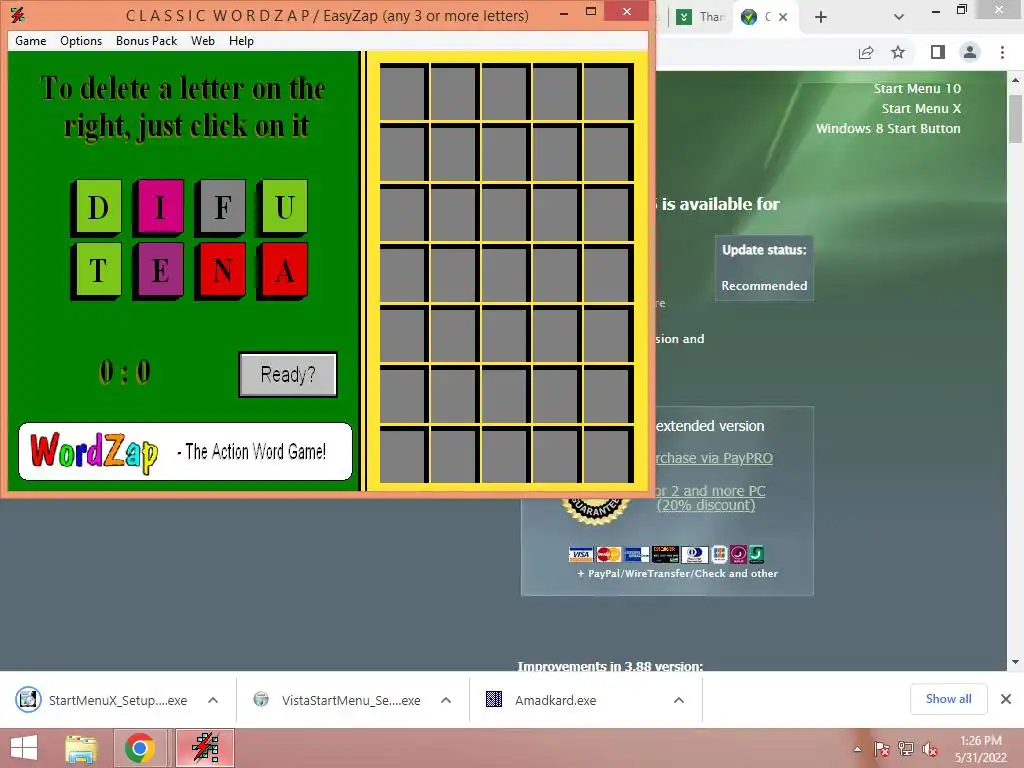Switch to Chrome on the taskbar
The image size is (1024, 768).
(139, 748)
